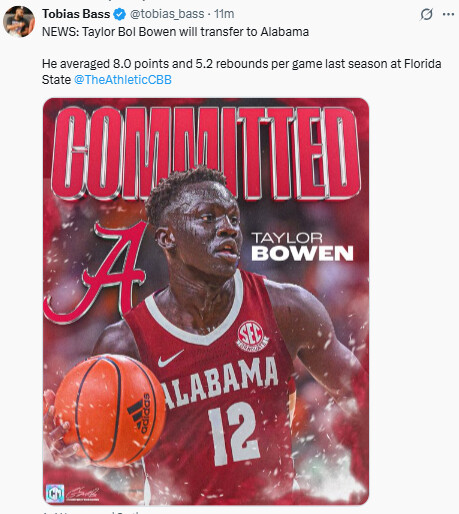Click the TAYLOR BOWEN name label
Viewport: 459px width, 514px height.
click(x=302, y=247)
